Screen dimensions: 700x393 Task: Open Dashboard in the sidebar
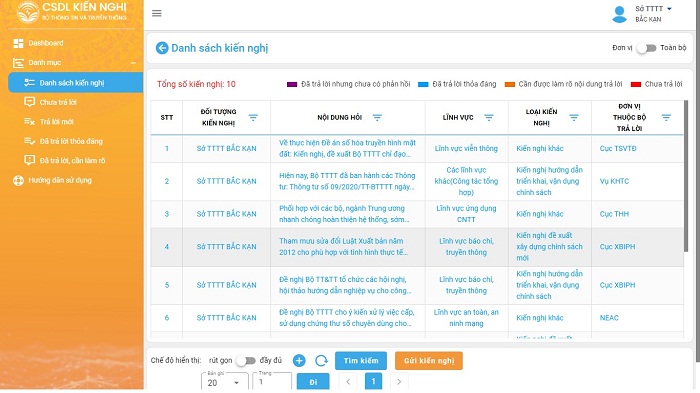tap(46, 43)
